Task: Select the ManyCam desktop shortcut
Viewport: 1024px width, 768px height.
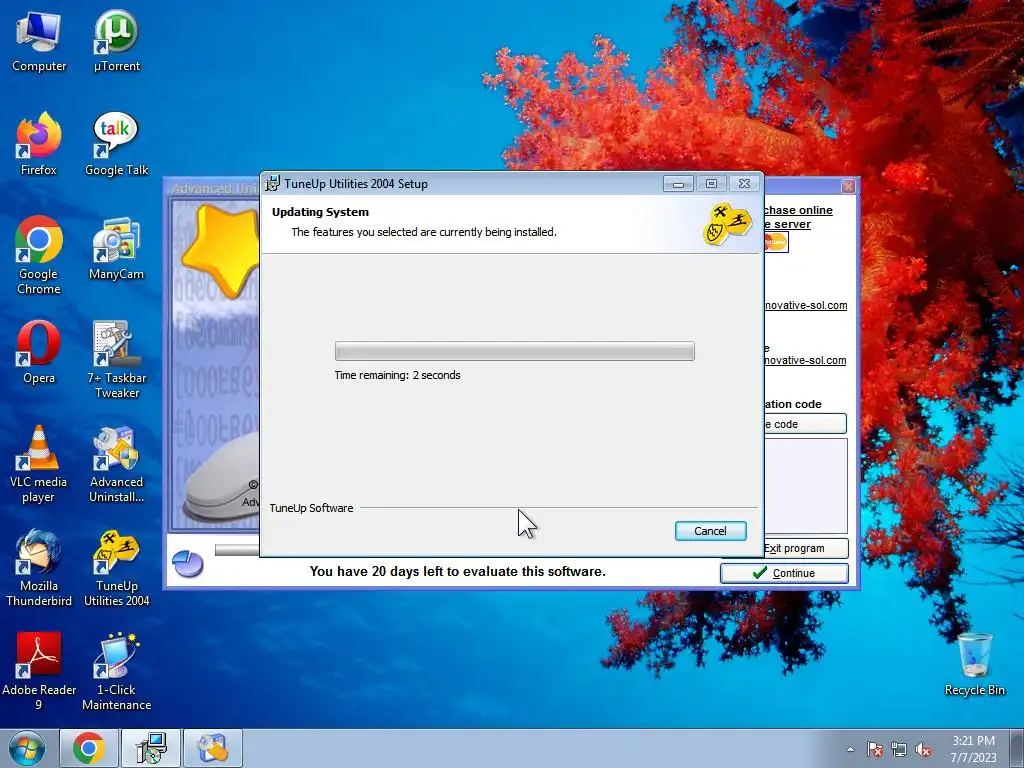Action: (x=116, y=249)
